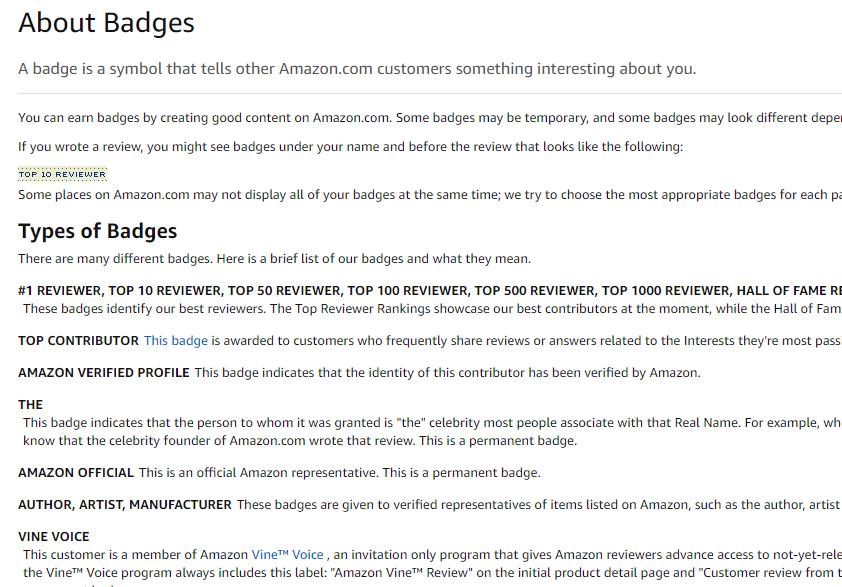The height and width of the screenshot is (587, 842).
Task: Click the AMAZON VERIFIED PROFILE label
Action: (x=104, y=373)
